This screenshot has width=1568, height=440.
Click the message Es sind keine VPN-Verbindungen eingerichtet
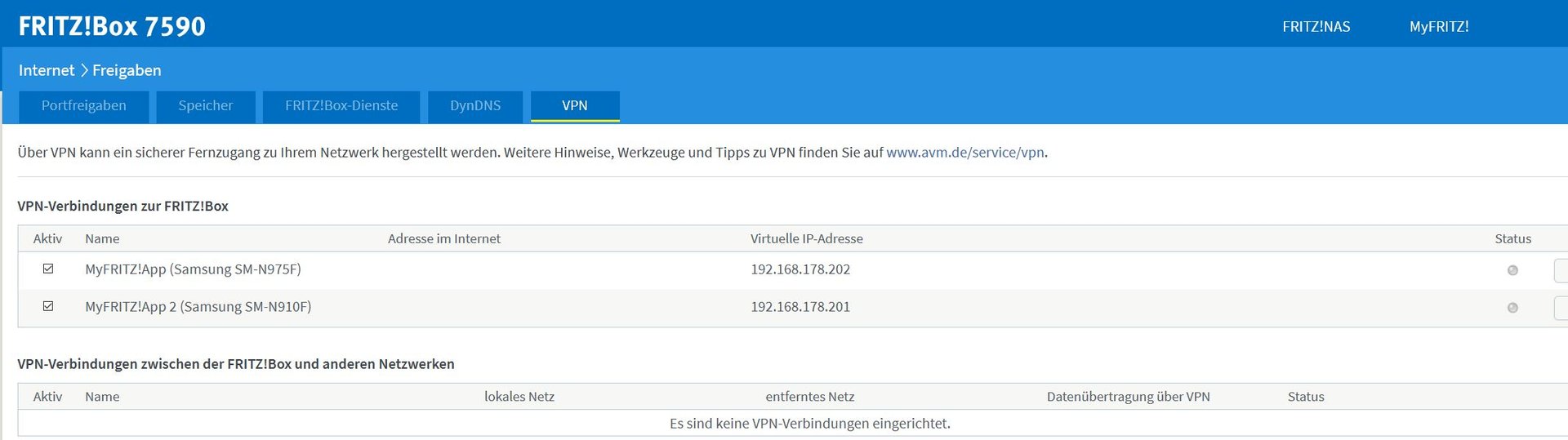pos(810,424)
